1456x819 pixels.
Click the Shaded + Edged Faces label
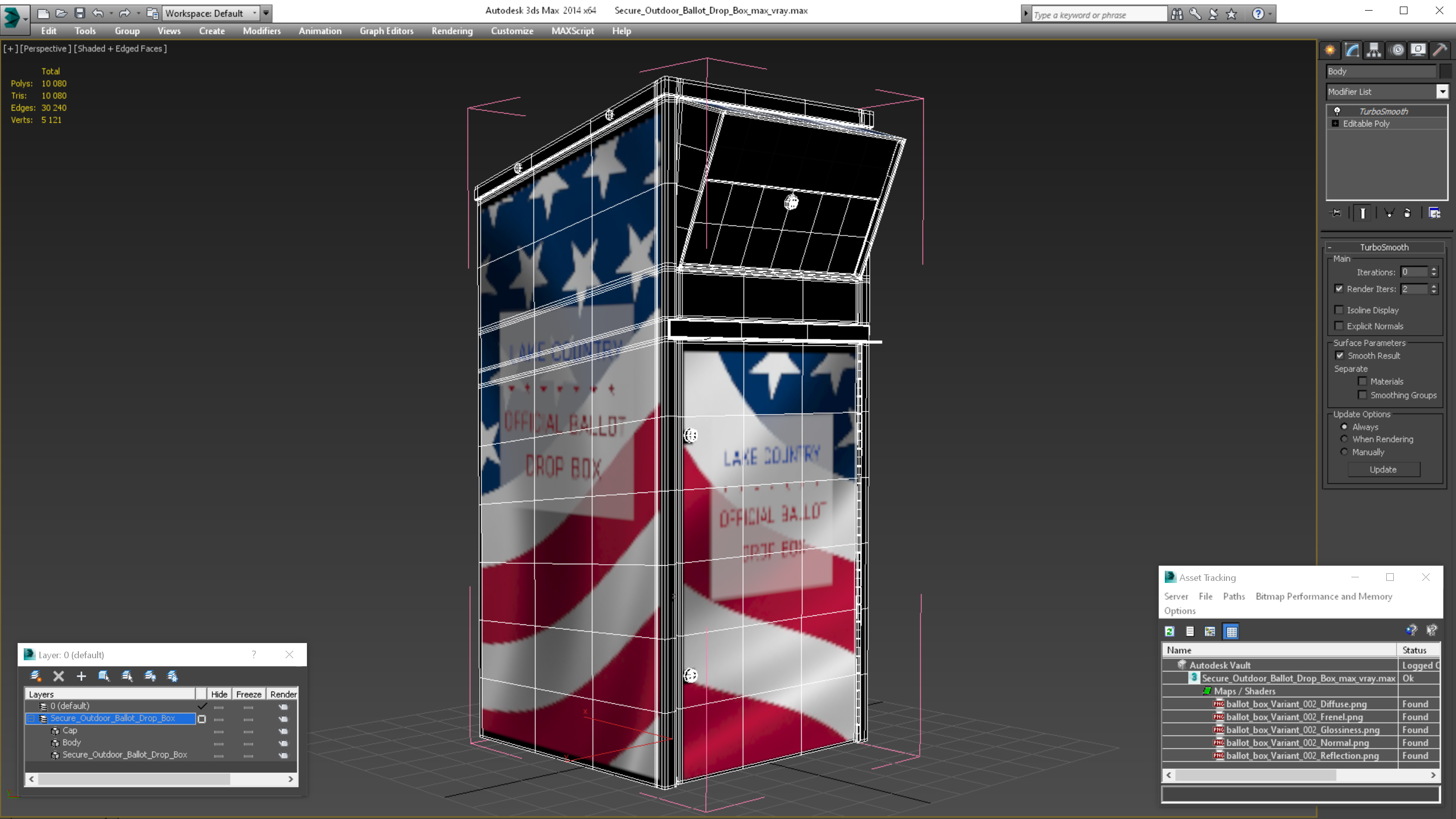pos(120,49)
